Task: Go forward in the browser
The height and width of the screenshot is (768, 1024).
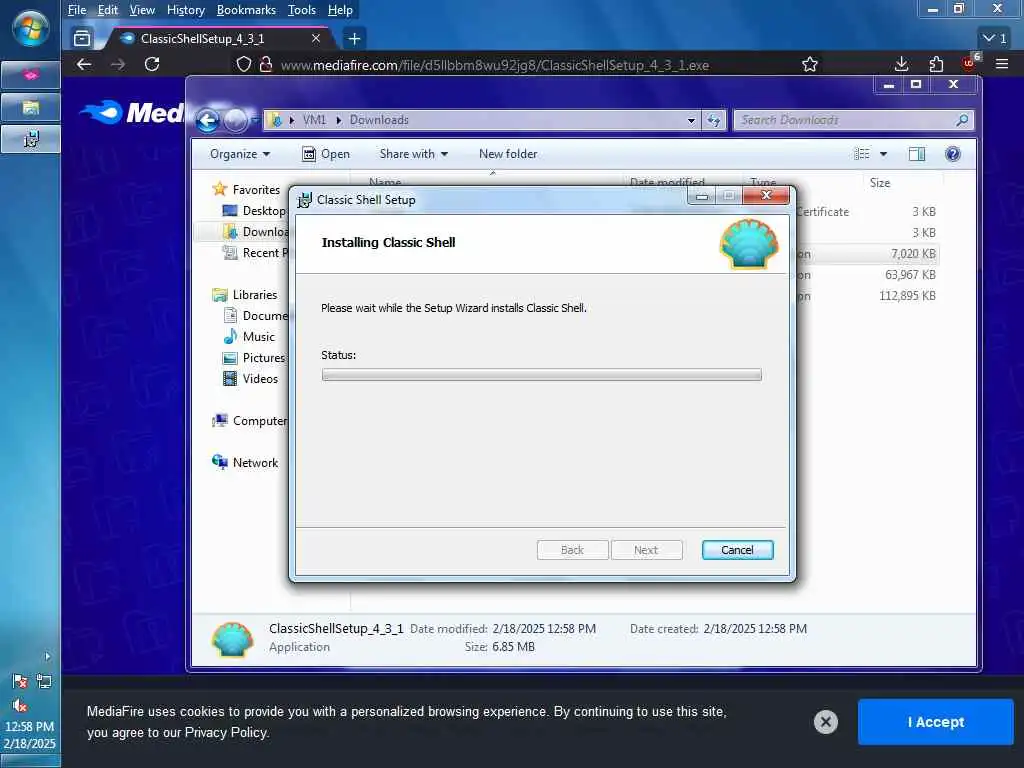Action: [x=118, y=64]
